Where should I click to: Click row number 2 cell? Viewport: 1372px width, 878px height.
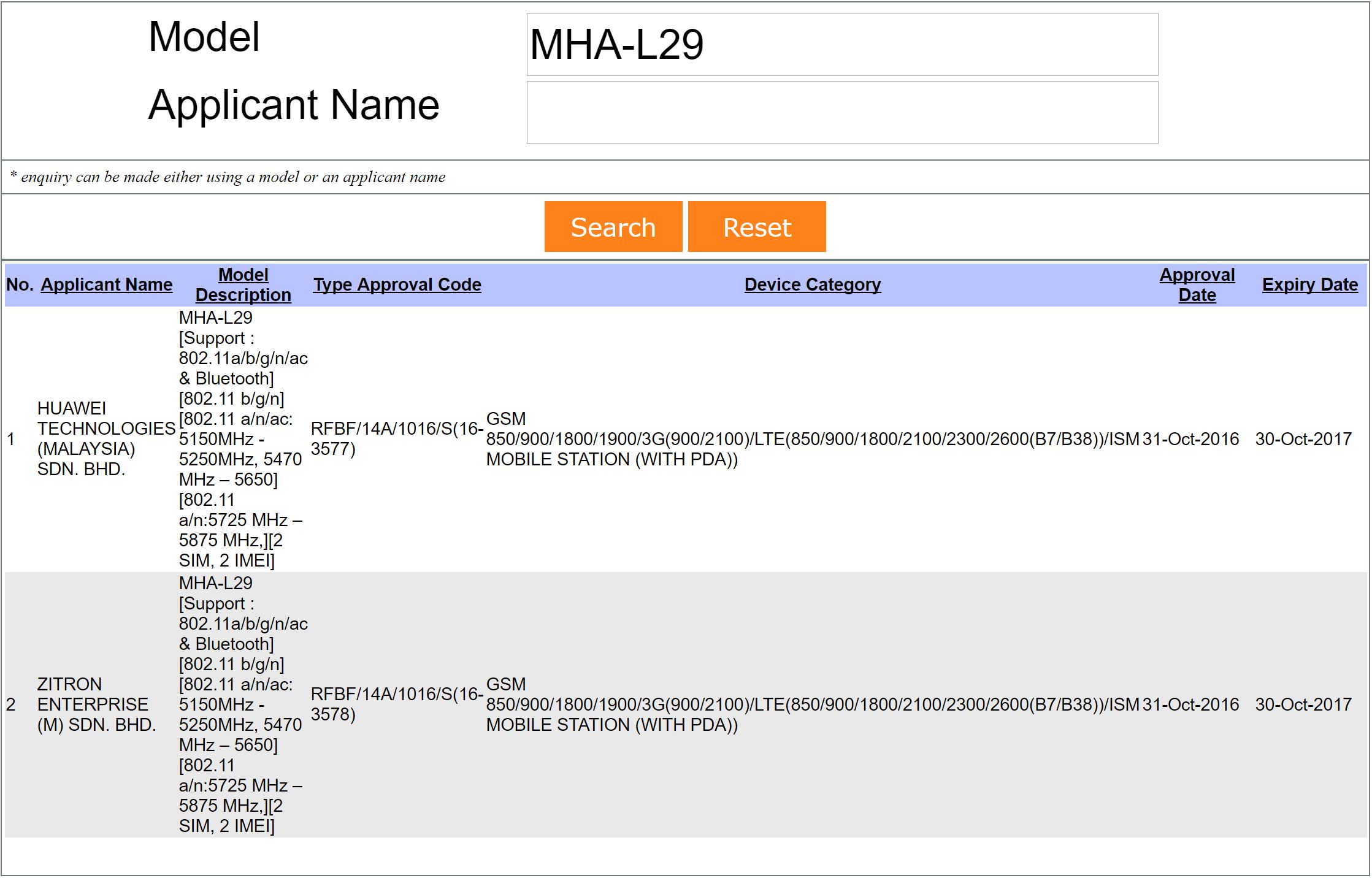[x=10, y=704]
